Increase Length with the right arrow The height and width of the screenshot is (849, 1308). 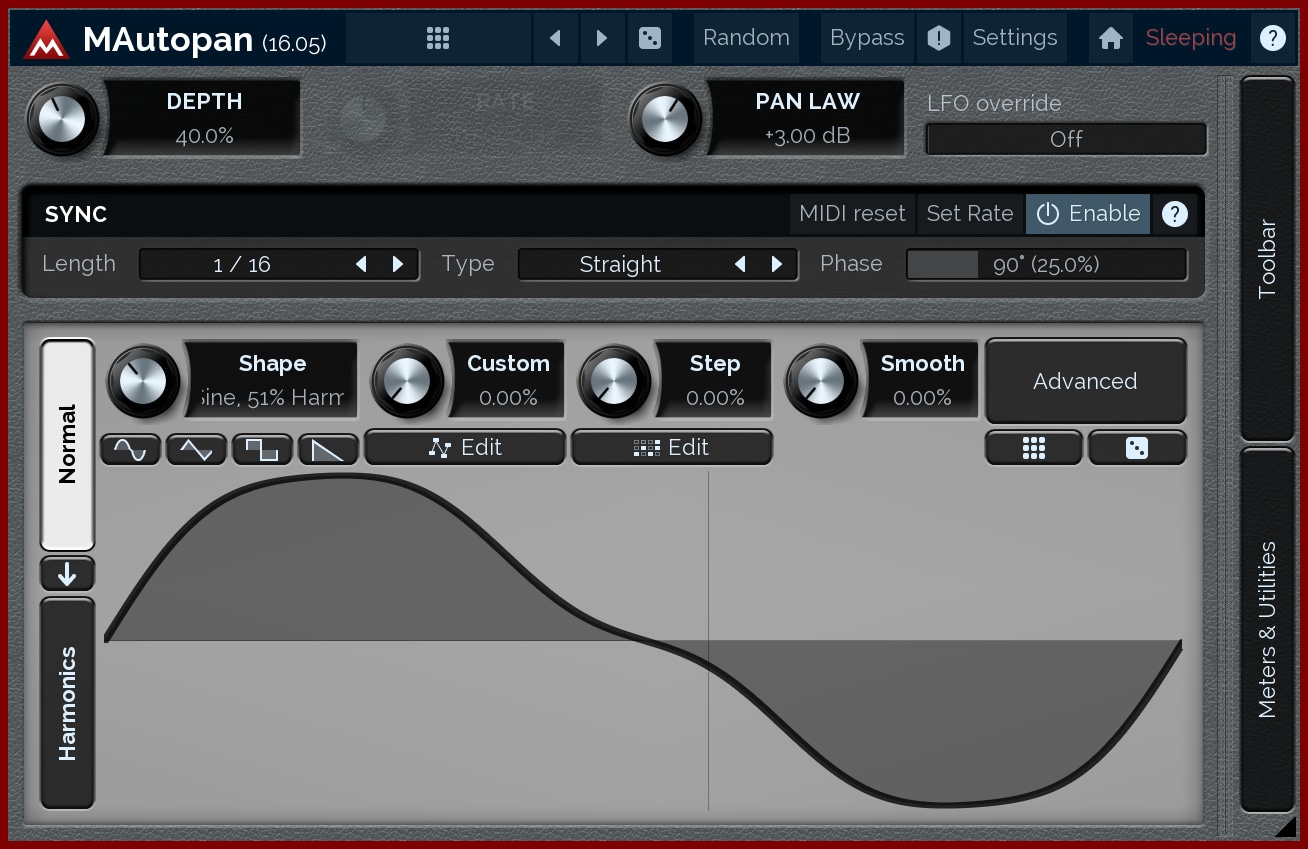point(398,264)
